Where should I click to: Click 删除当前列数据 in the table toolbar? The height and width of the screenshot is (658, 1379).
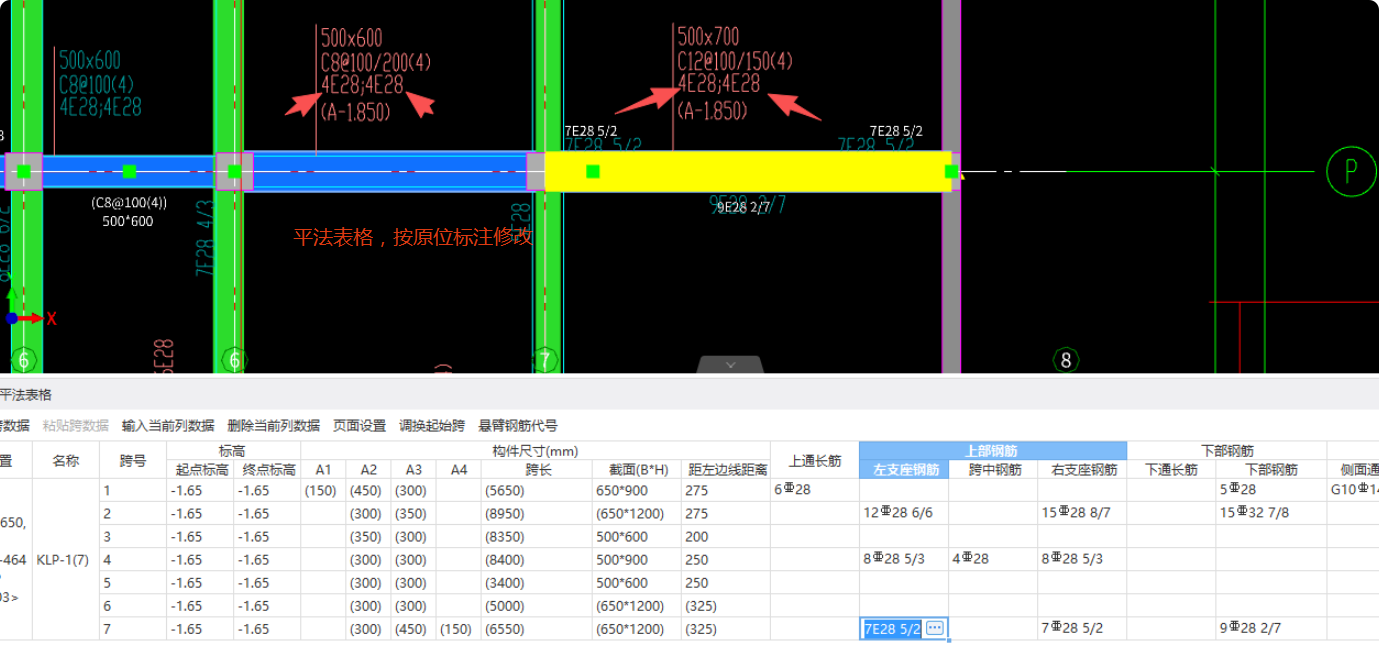(x=273, y=425)
